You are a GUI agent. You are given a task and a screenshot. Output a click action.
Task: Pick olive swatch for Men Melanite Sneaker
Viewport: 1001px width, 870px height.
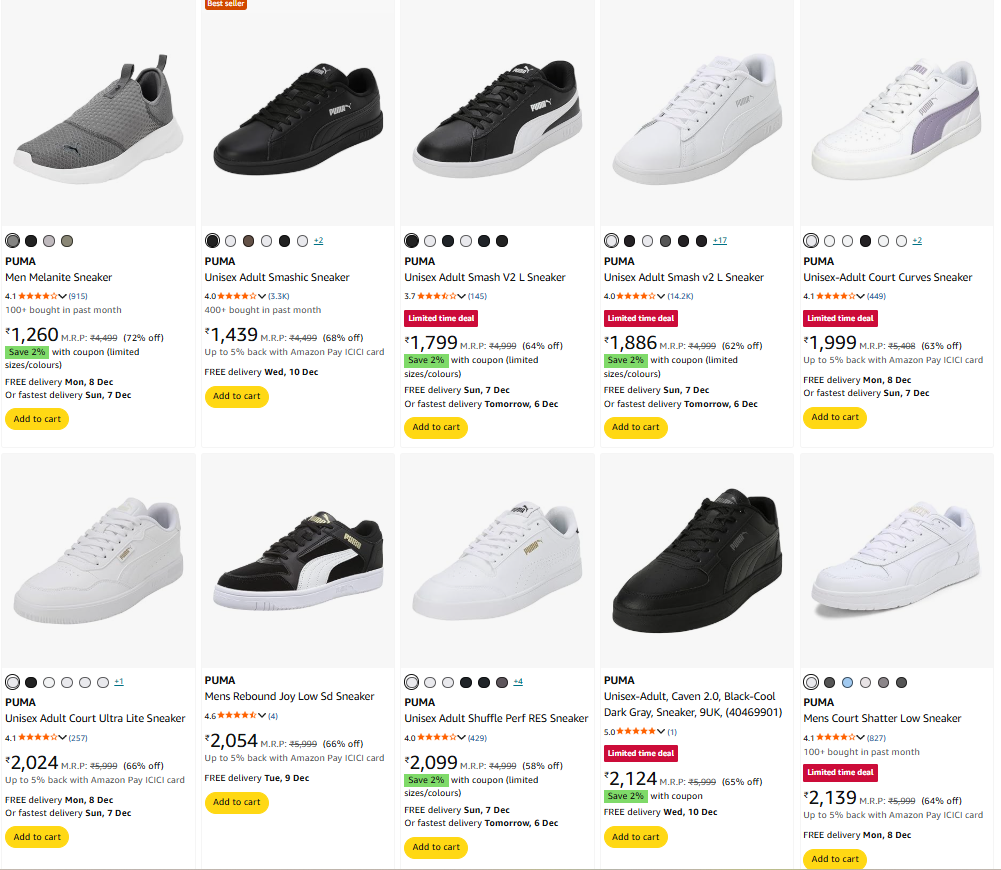tap(66, 241)
